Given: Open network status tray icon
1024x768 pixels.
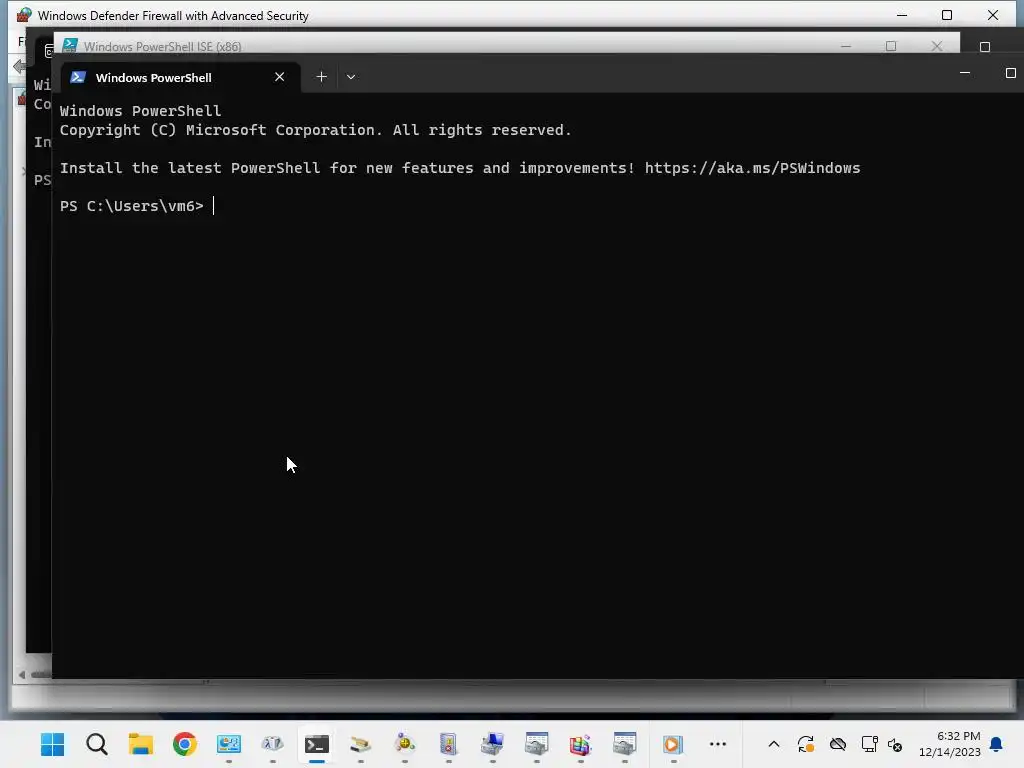Looking at the screenshot, I should point(869,744).
